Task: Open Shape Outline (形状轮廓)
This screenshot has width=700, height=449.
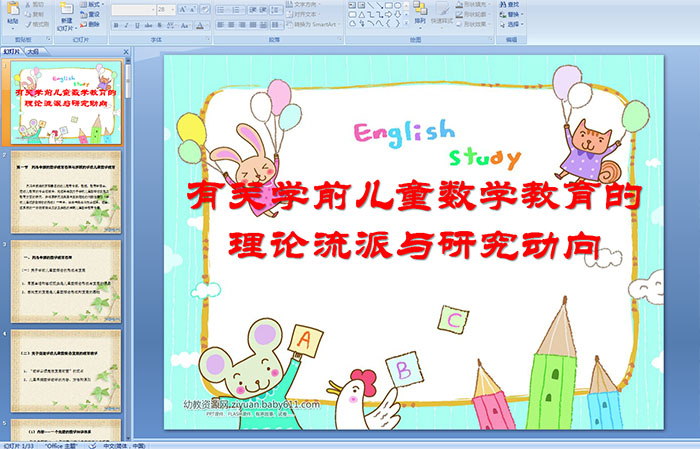Action: point(474,14)
